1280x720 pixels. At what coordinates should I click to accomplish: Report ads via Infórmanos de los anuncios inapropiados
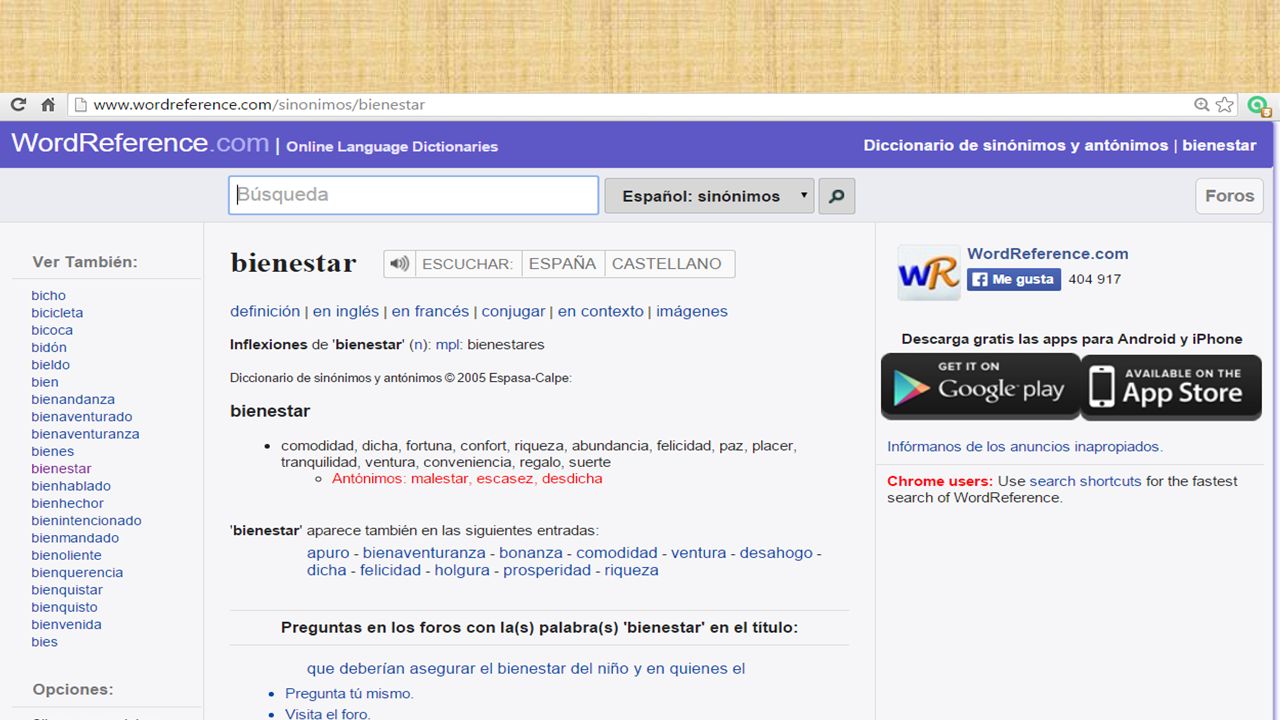[x=1025, y=447]
